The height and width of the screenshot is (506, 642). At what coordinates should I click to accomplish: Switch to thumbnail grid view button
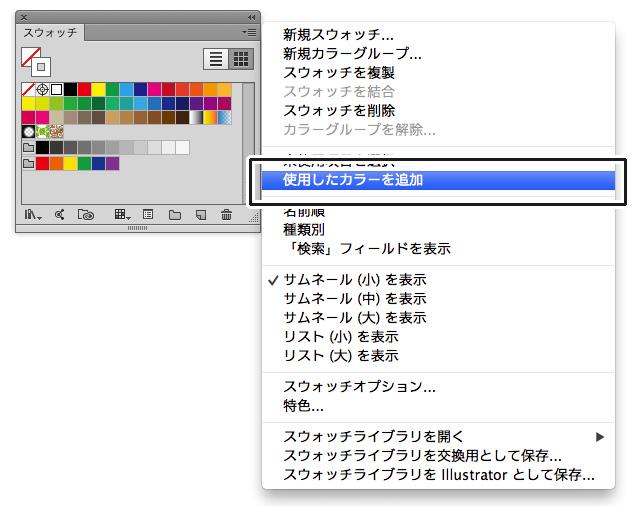point(241,59)
